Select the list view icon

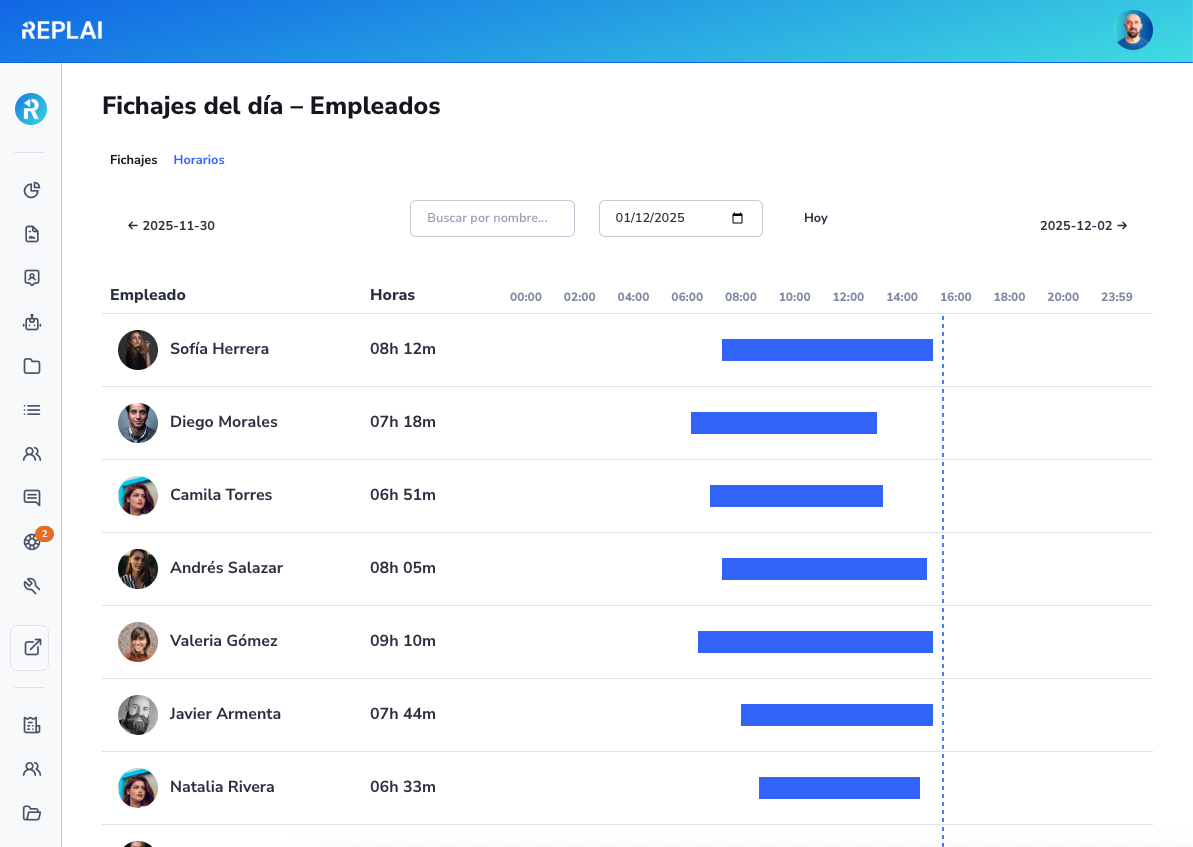pos(30,409)
